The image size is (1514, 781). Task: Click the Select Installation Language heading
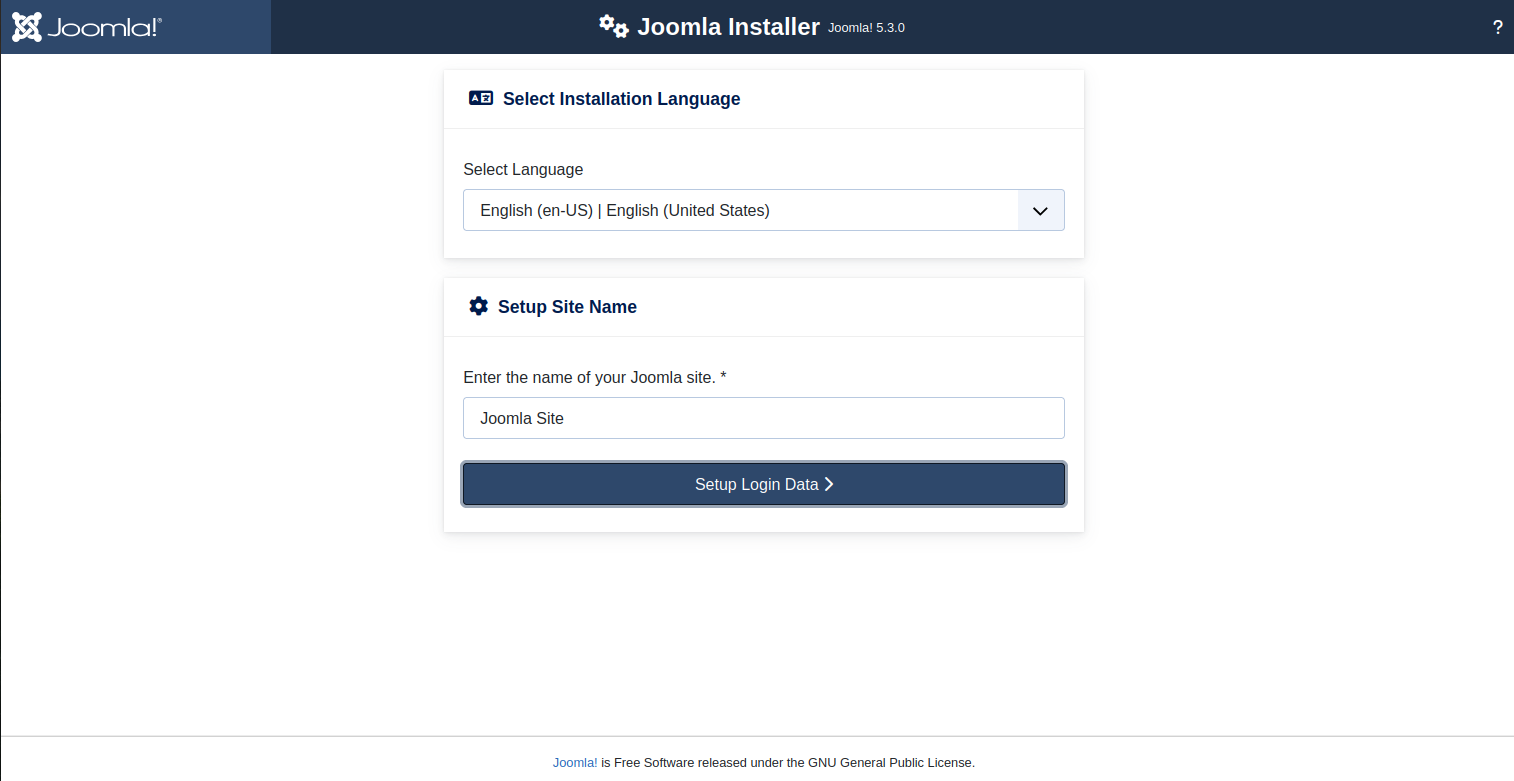[x=621, y=99]
